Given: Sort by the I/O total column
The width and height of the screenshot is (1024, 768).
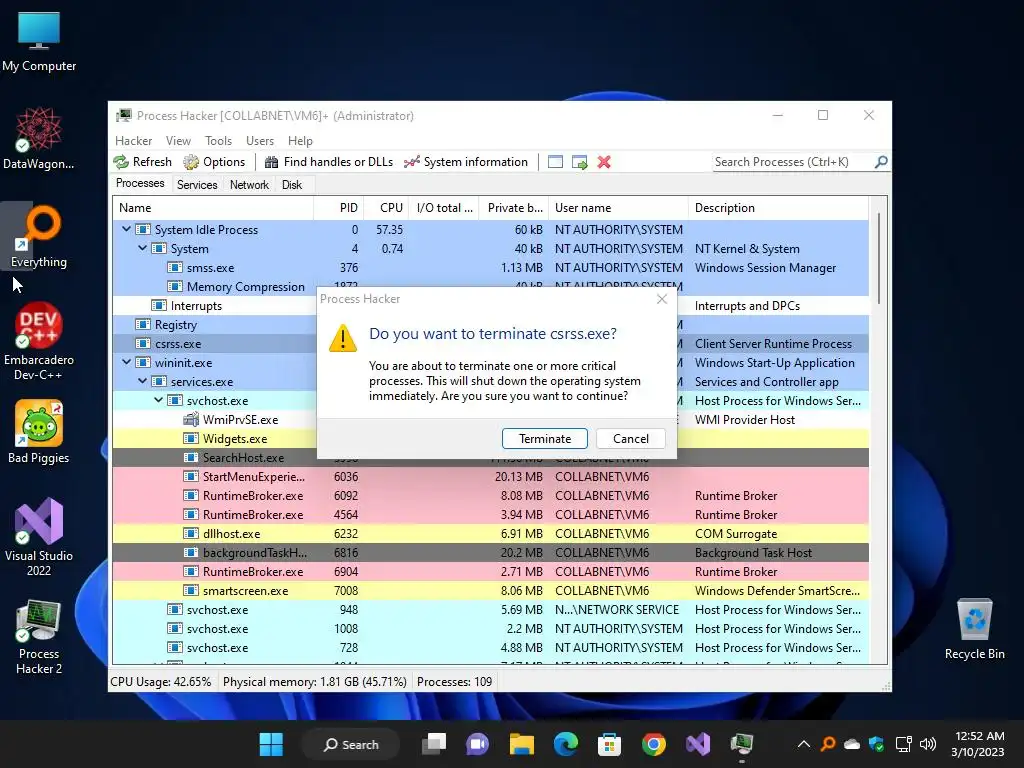Looking at the screenshot, I should 444,208.
